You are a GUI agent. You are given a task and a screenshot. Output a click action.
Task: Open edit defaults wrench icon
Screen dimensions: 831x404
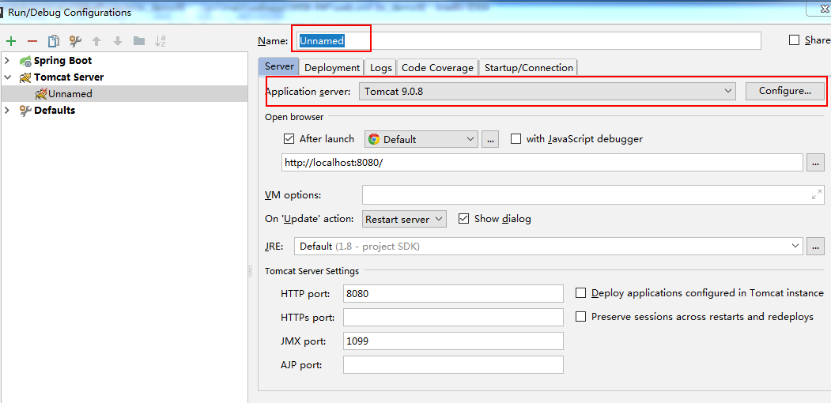[75, 41]
